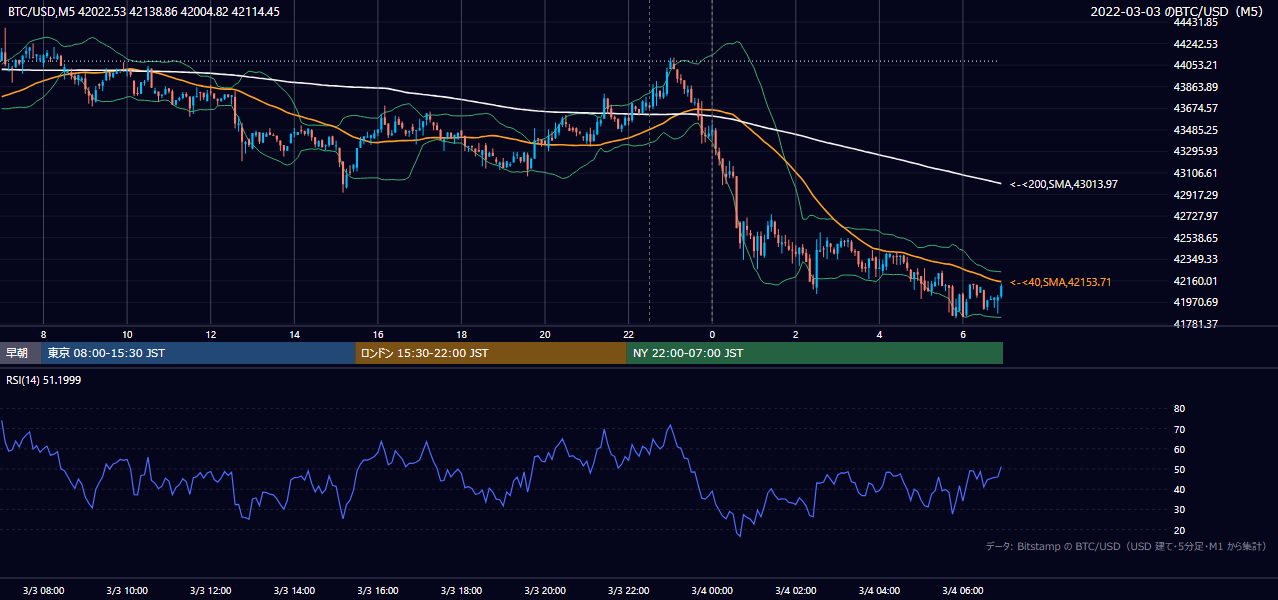Select the 43485.25 price axis label
Screen dimensions: 1278x600
[1196, 130]
